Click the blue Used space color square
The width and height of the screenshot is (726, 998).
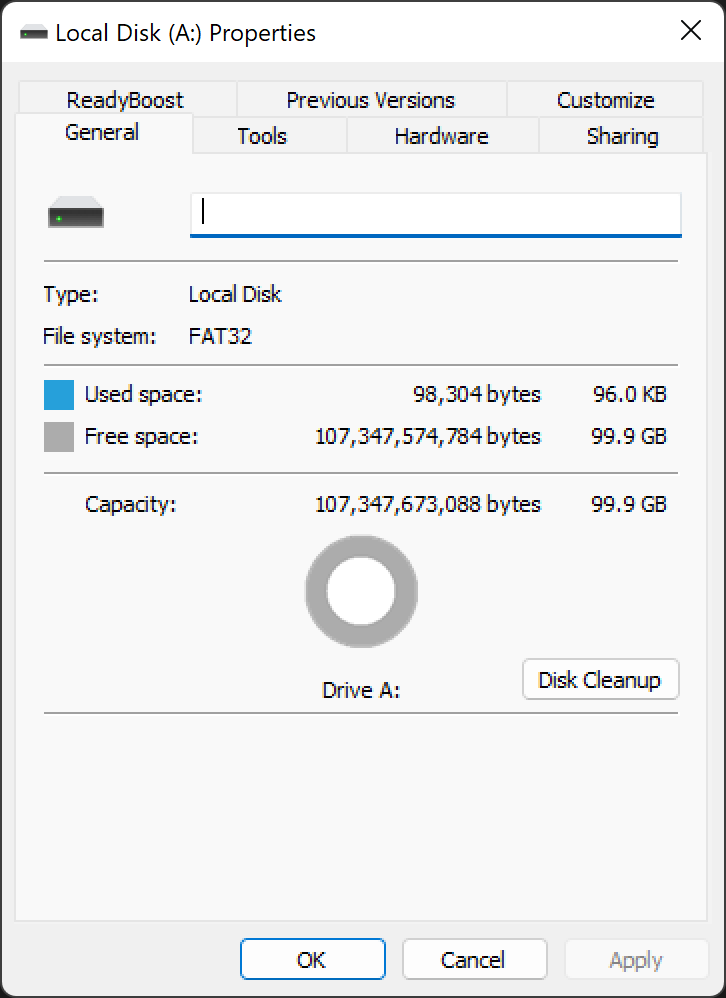pos(59,395)
